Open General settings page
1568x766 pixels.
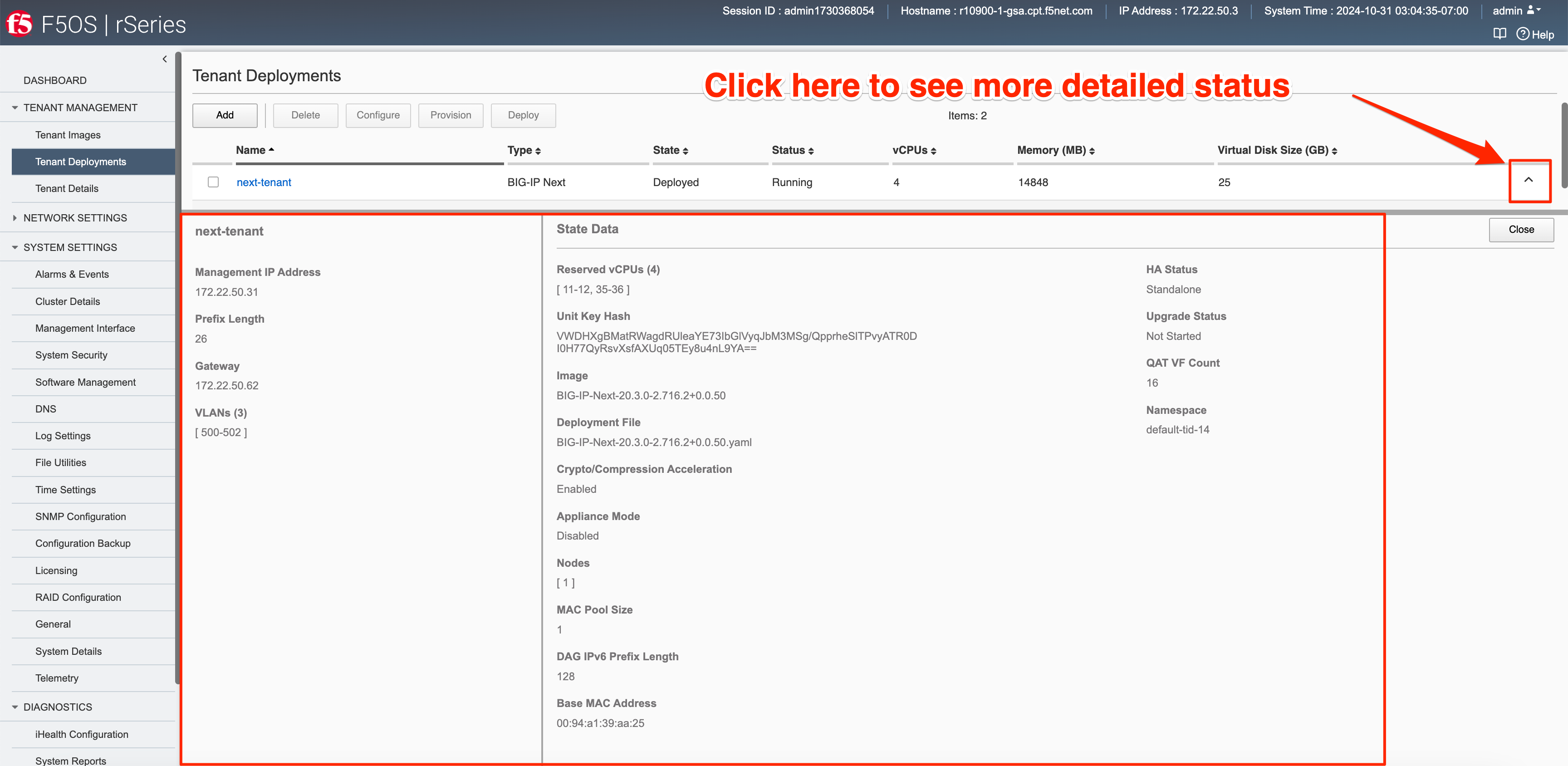53,624
